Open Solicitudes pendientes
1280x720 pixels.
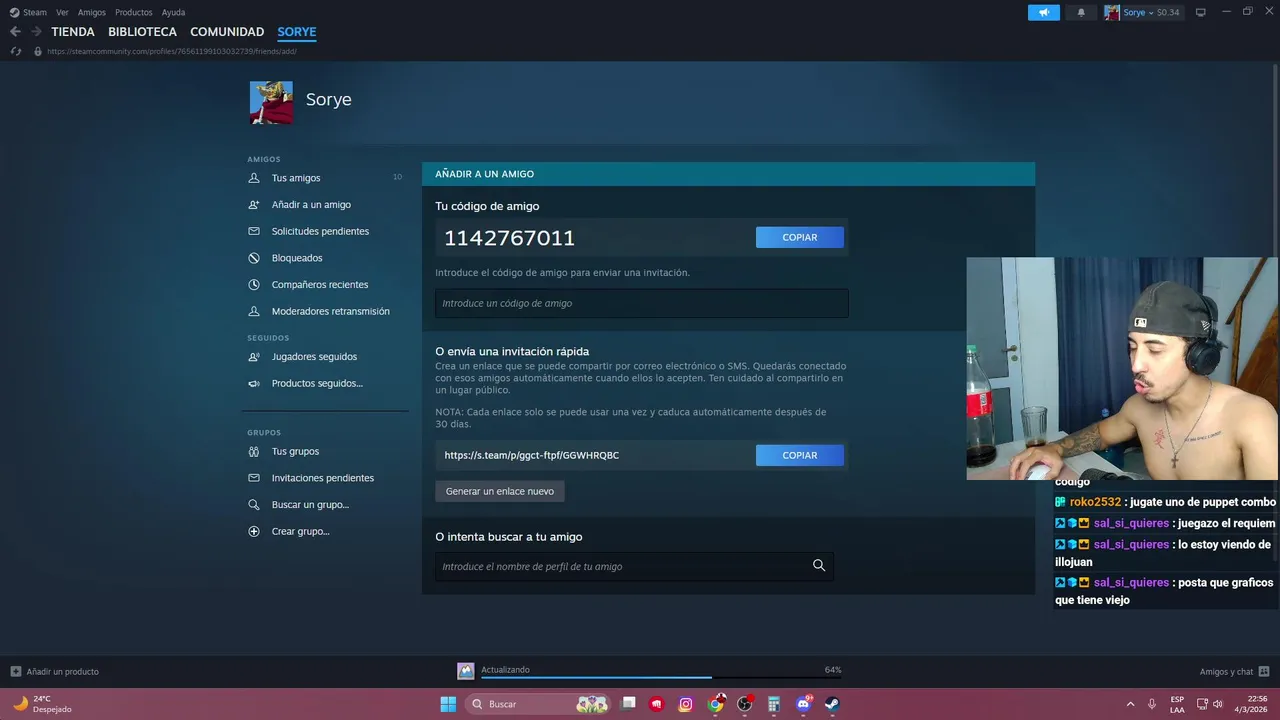point(320,231)
